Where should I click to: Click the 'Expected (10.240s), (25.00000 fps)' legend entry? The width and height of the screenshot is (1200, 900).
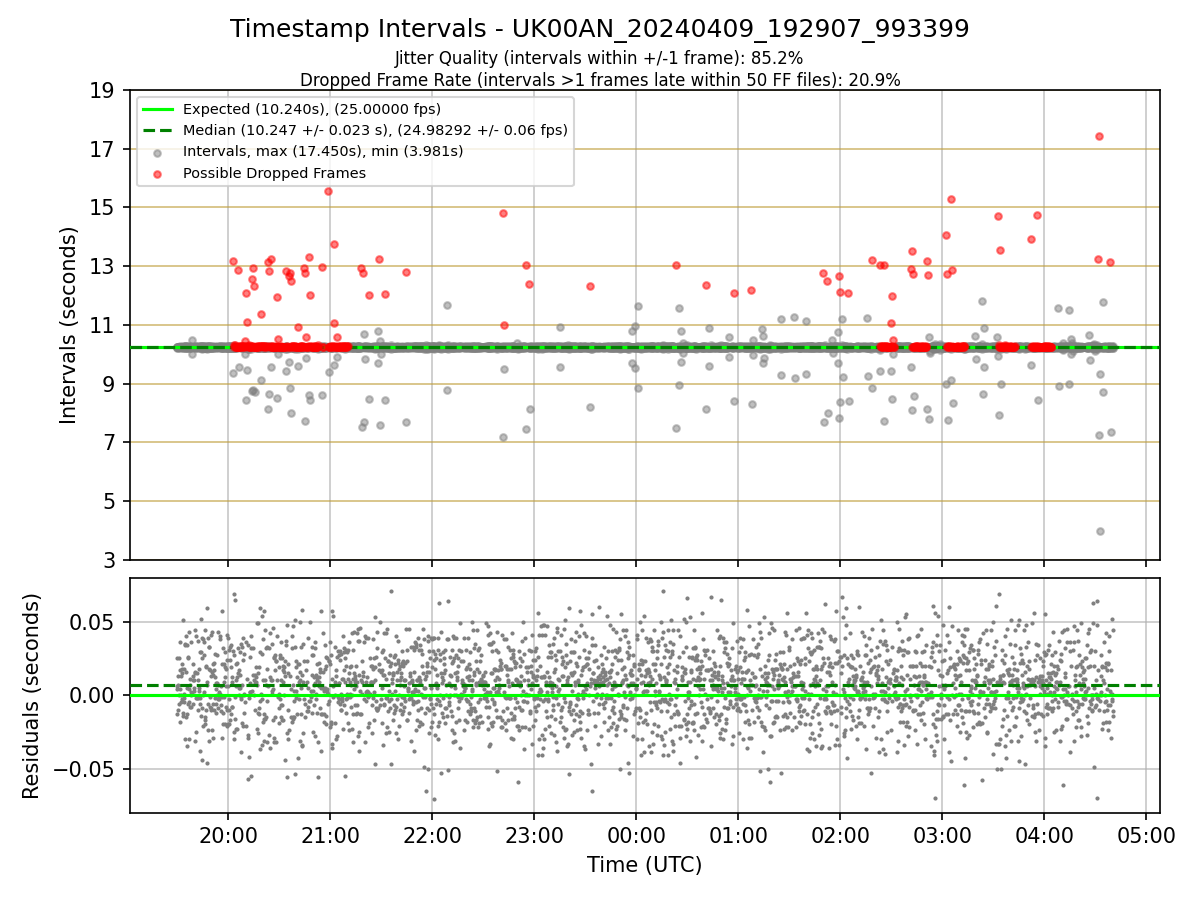pos(312,109)
